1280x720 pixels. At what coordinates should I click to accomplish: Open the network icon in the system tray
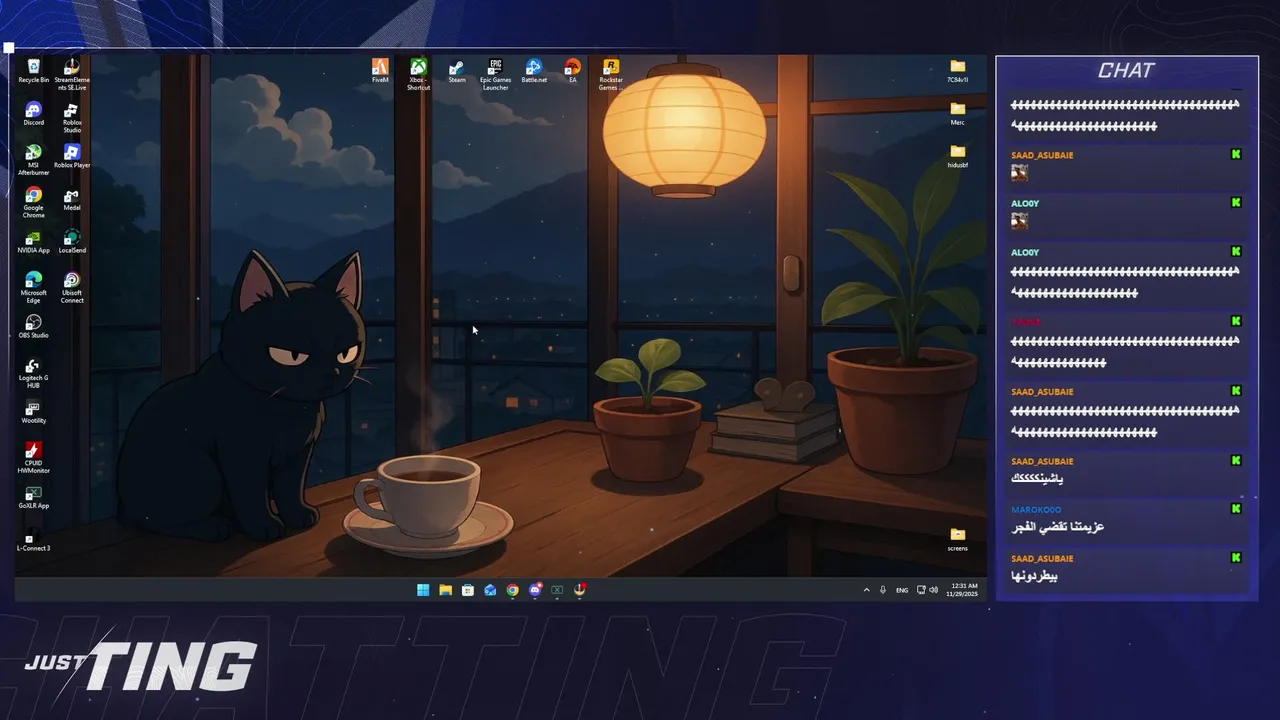[x=921, y=590]
